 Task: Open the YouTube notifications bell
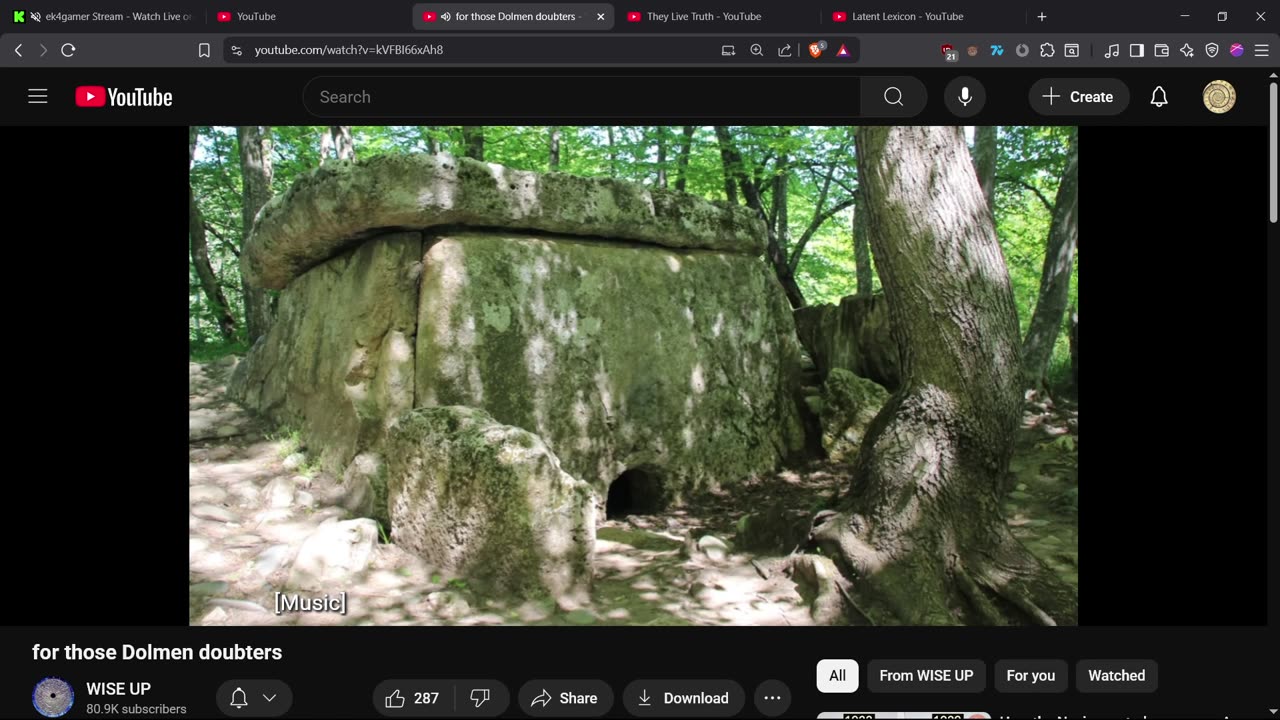(1159, 97)
